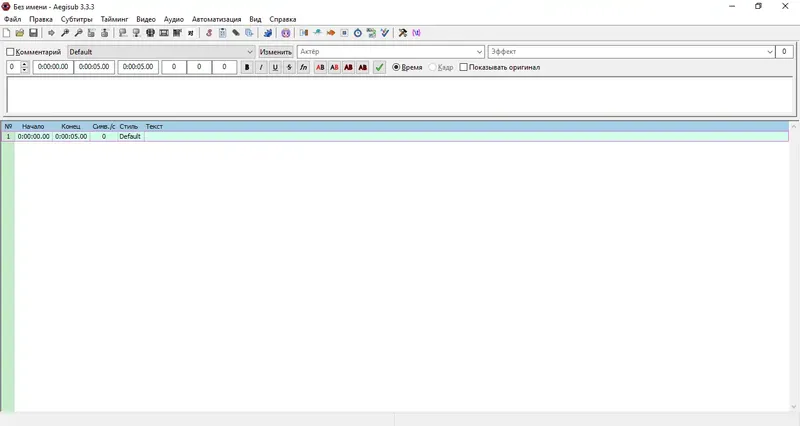Toggle strikeout with the S button
The image size is (800, 426).
tap(289, 67)
